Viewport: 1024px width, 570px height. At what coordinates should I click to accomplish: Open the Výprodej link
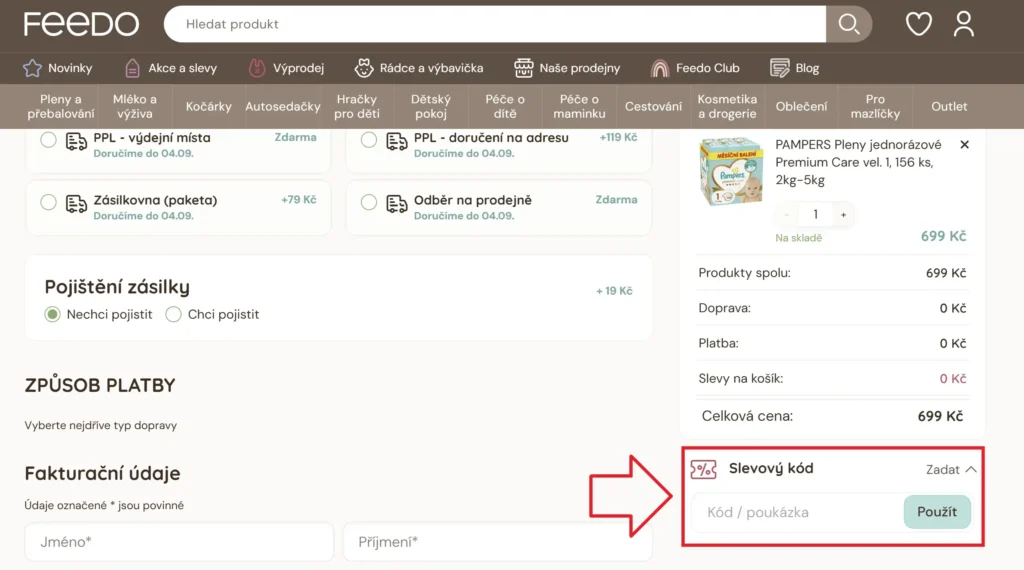click(286, 68)
